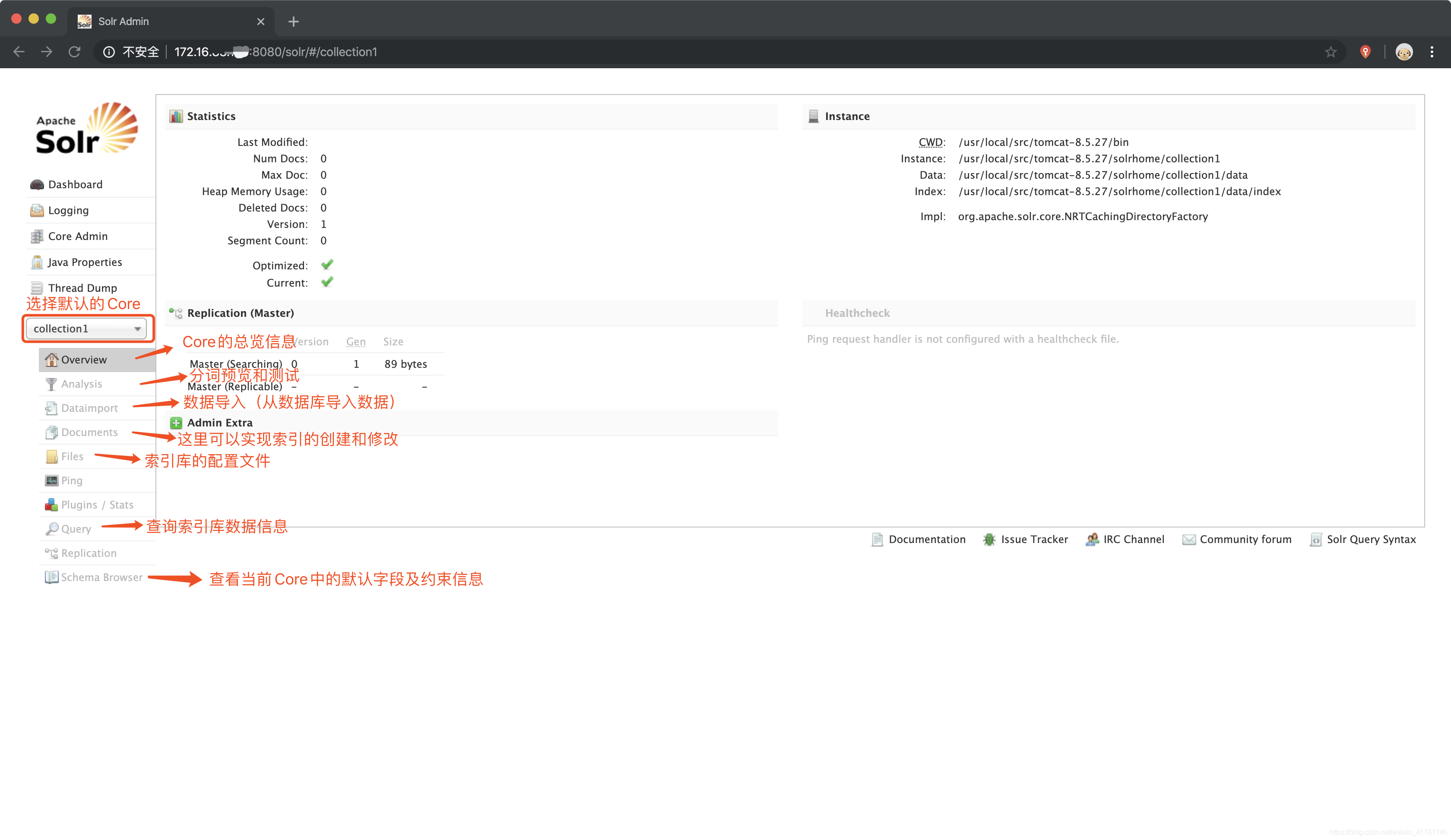Image resolution: width=1451 pixels, height=840 pixels.
Task: Click the Documents pages icon
Action: coord(51,433)
